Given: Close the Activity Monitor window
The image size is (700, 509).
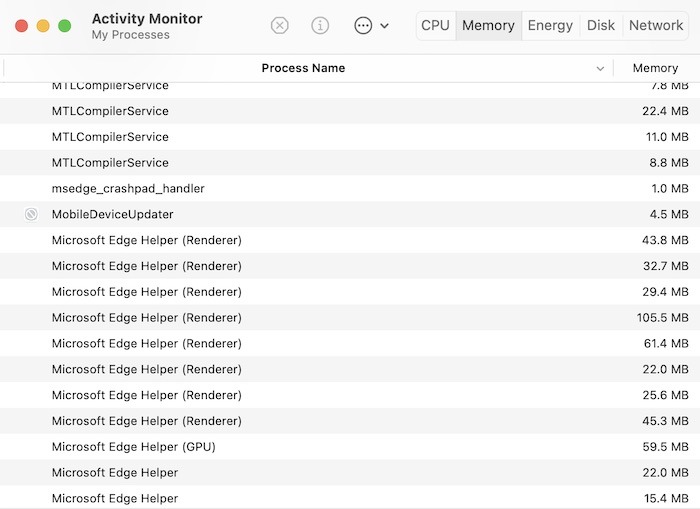Looking at the screenshot, I should [21, 26].
